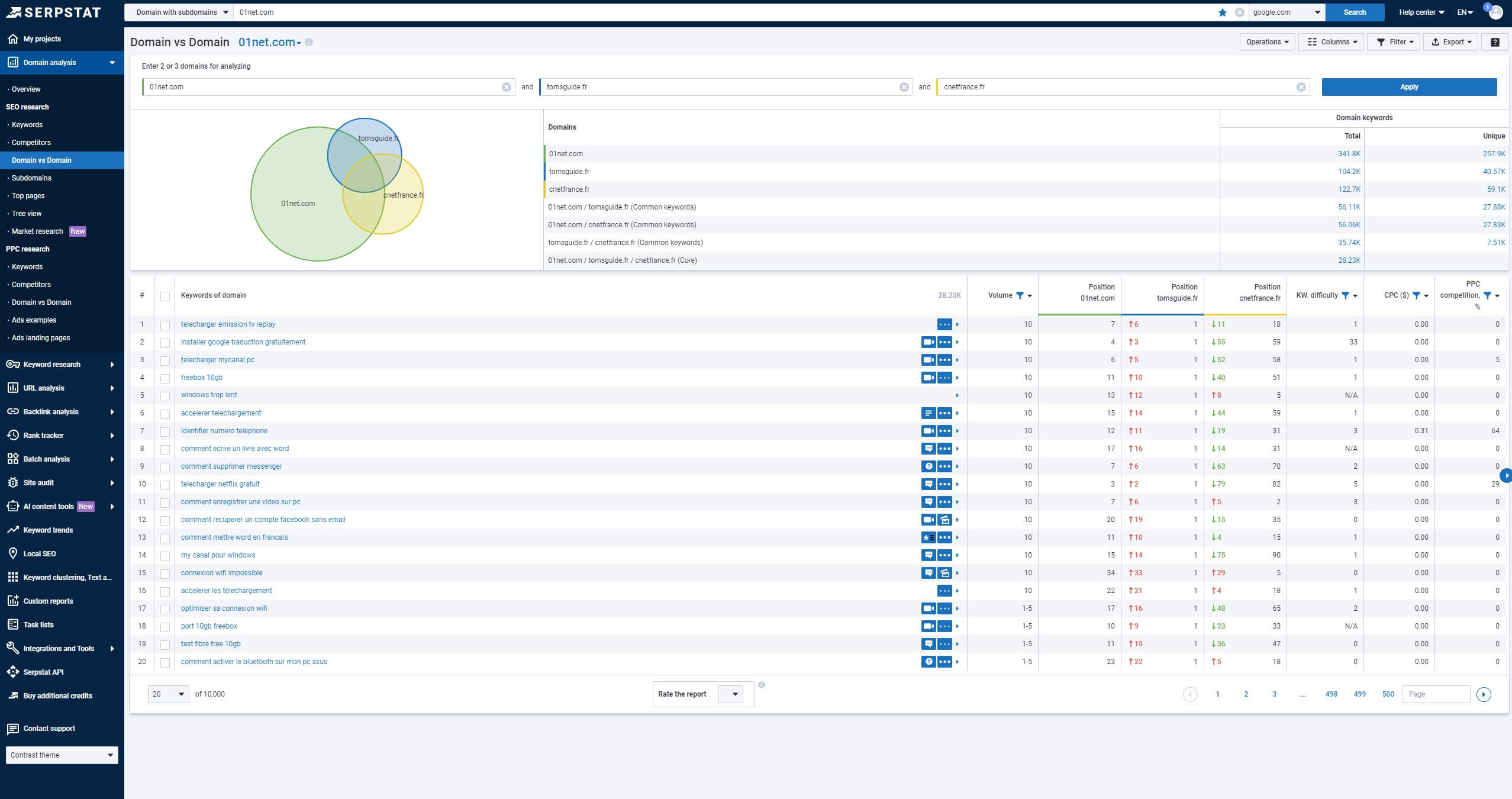This screenshot has height=799, width=1512.
Task: Click news icon for connexion wifi impossible row
Action: pos(944,573)
